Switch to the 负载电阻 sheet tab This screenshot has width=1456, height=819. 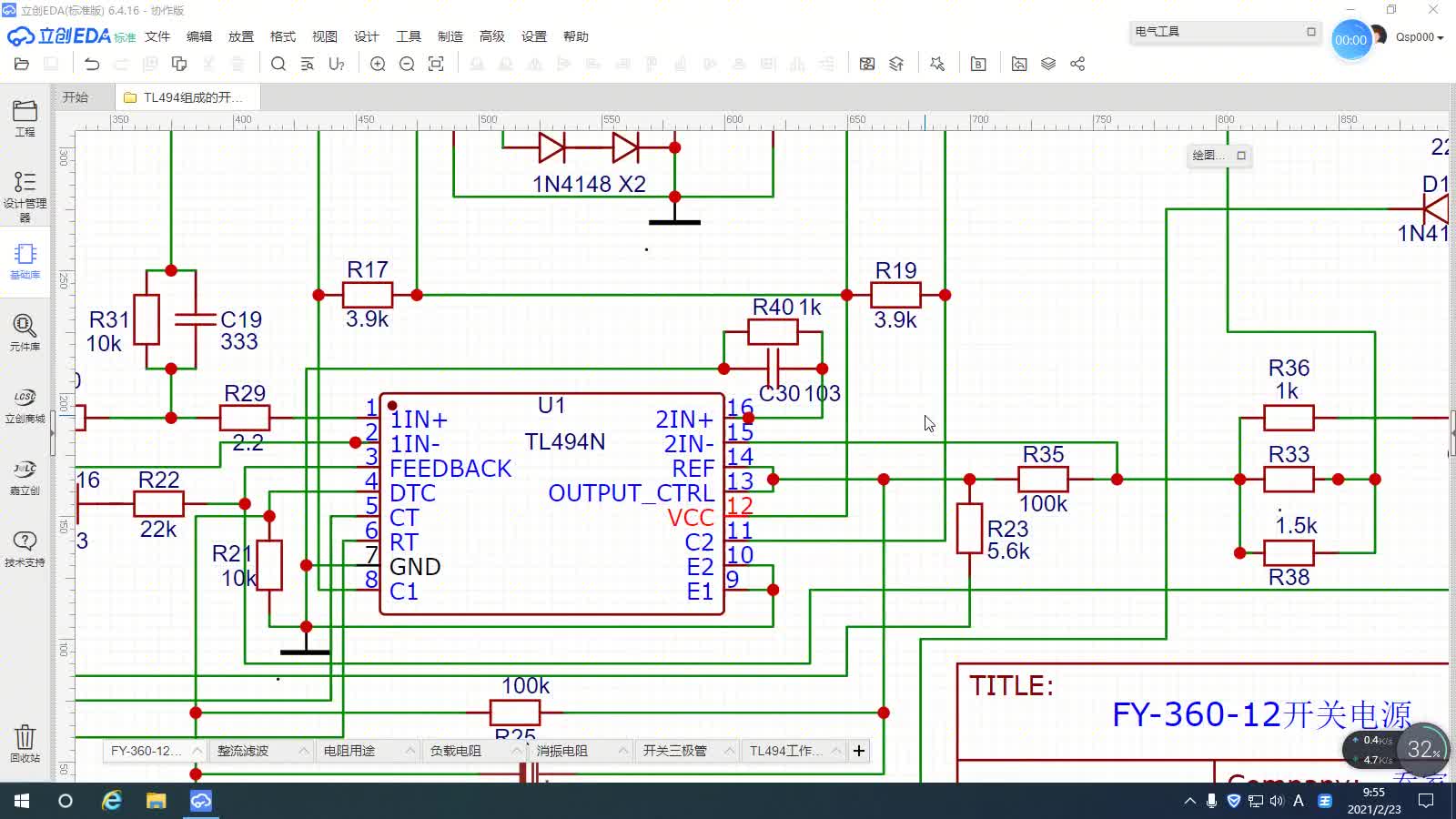point(456,751)
